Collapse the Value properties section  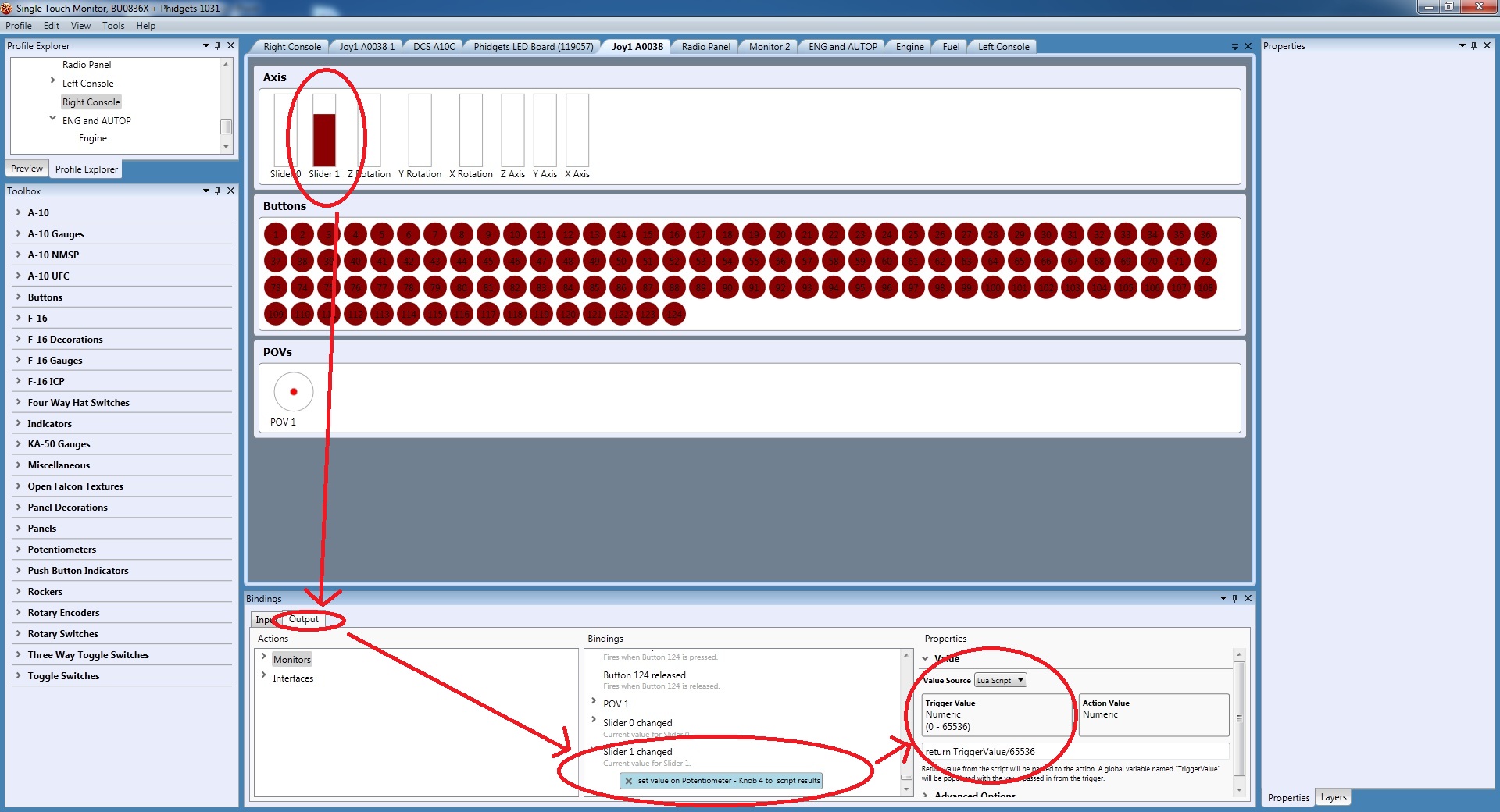click(926, 658)
